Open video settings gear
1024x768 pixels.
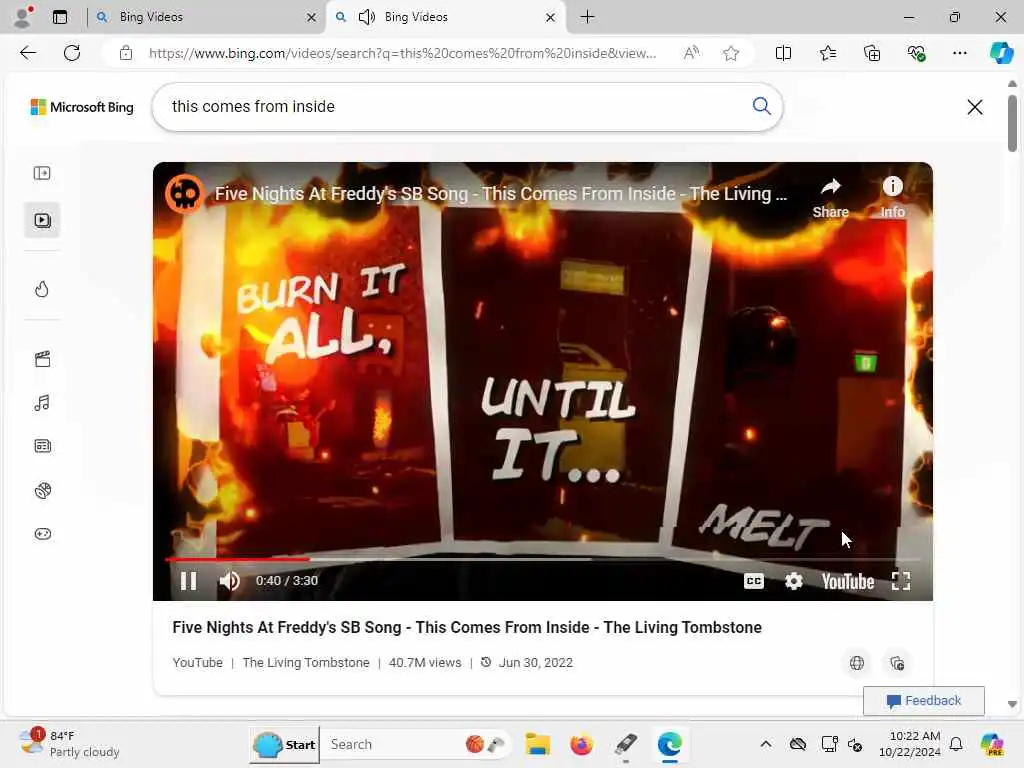[x=793, y=581]
